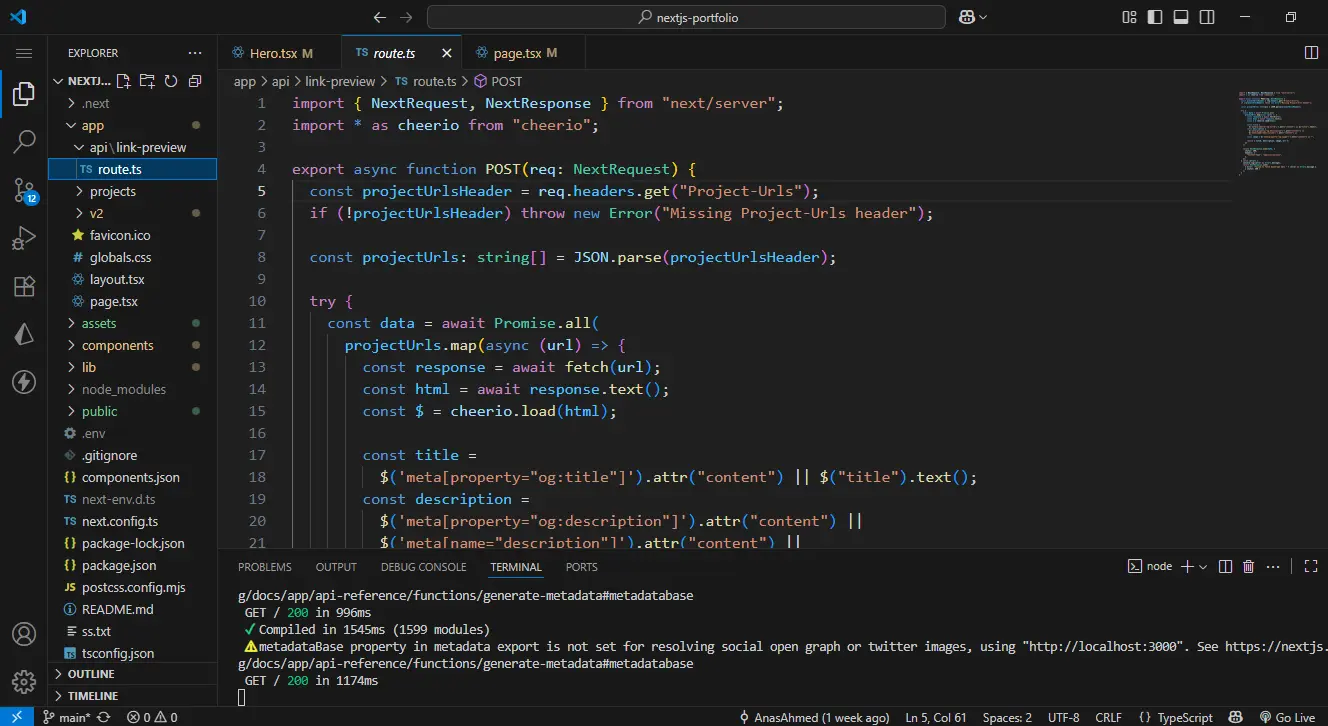The width and height of the screenshot is (1328, 726).
Task: Open the Search view in activity bar
Action: (24, 142)
